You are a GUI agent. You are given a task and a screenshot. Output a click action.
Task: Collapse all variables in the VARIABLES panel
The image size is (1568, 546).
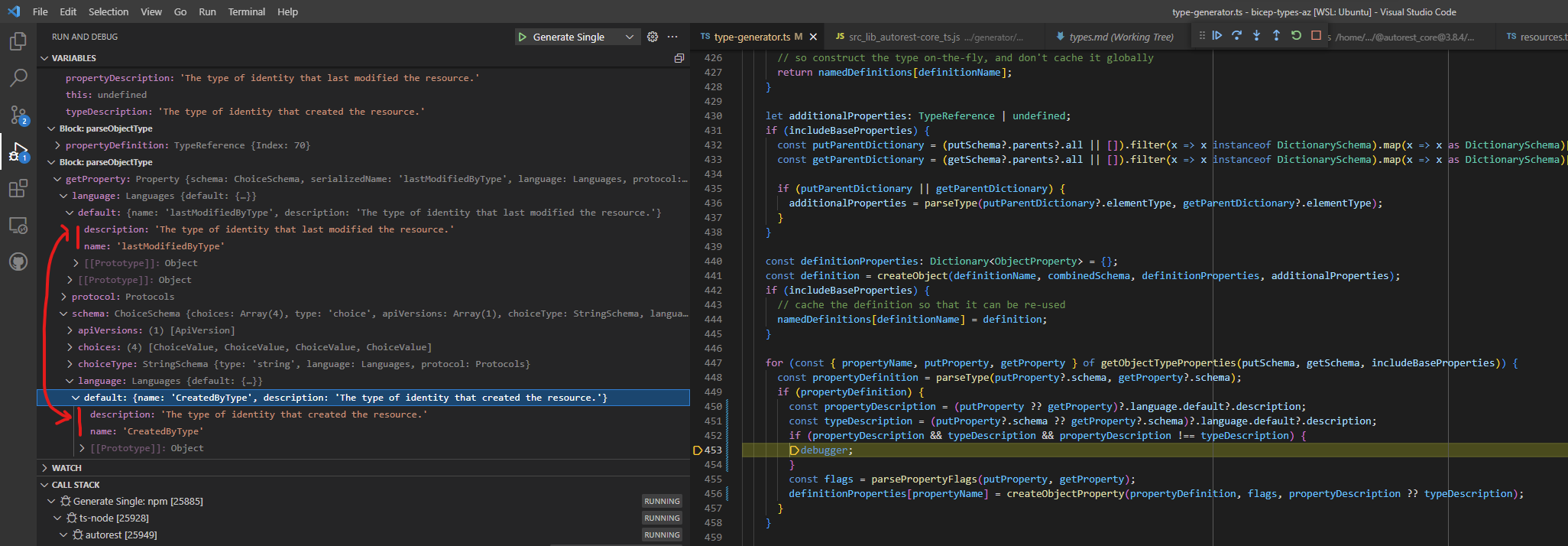pos(679,58)
